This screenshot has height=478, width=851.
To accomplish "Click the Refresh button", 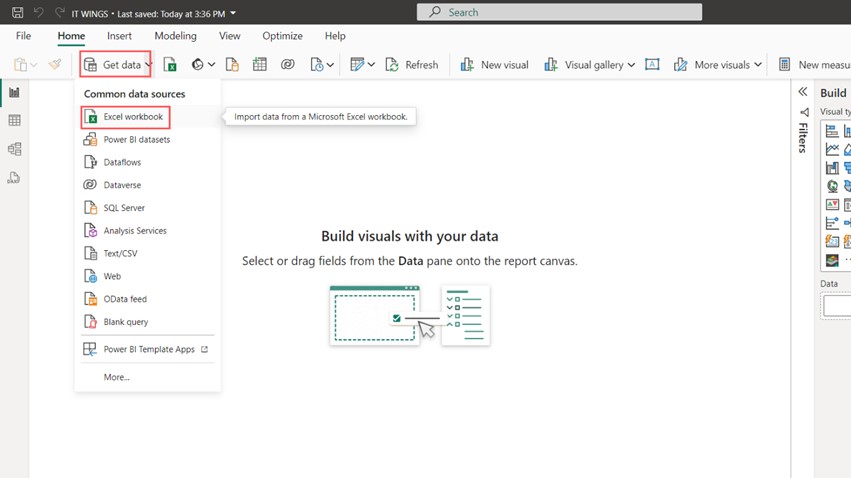I will (x=412, y=65).
